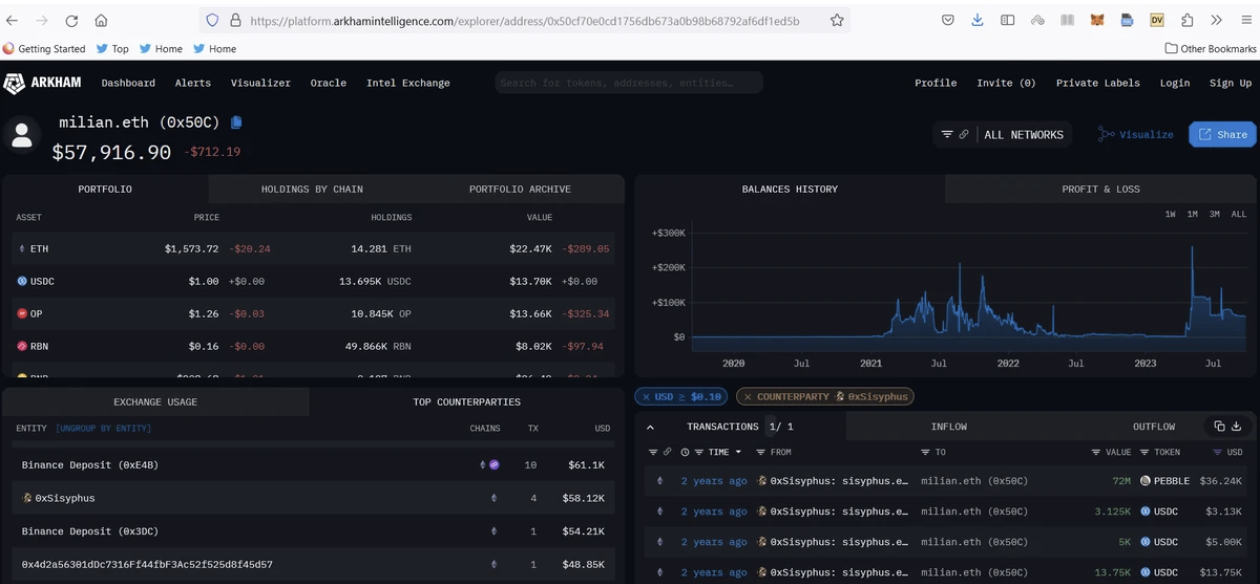Select the 1M range on balances chart

coord(1192,214)
